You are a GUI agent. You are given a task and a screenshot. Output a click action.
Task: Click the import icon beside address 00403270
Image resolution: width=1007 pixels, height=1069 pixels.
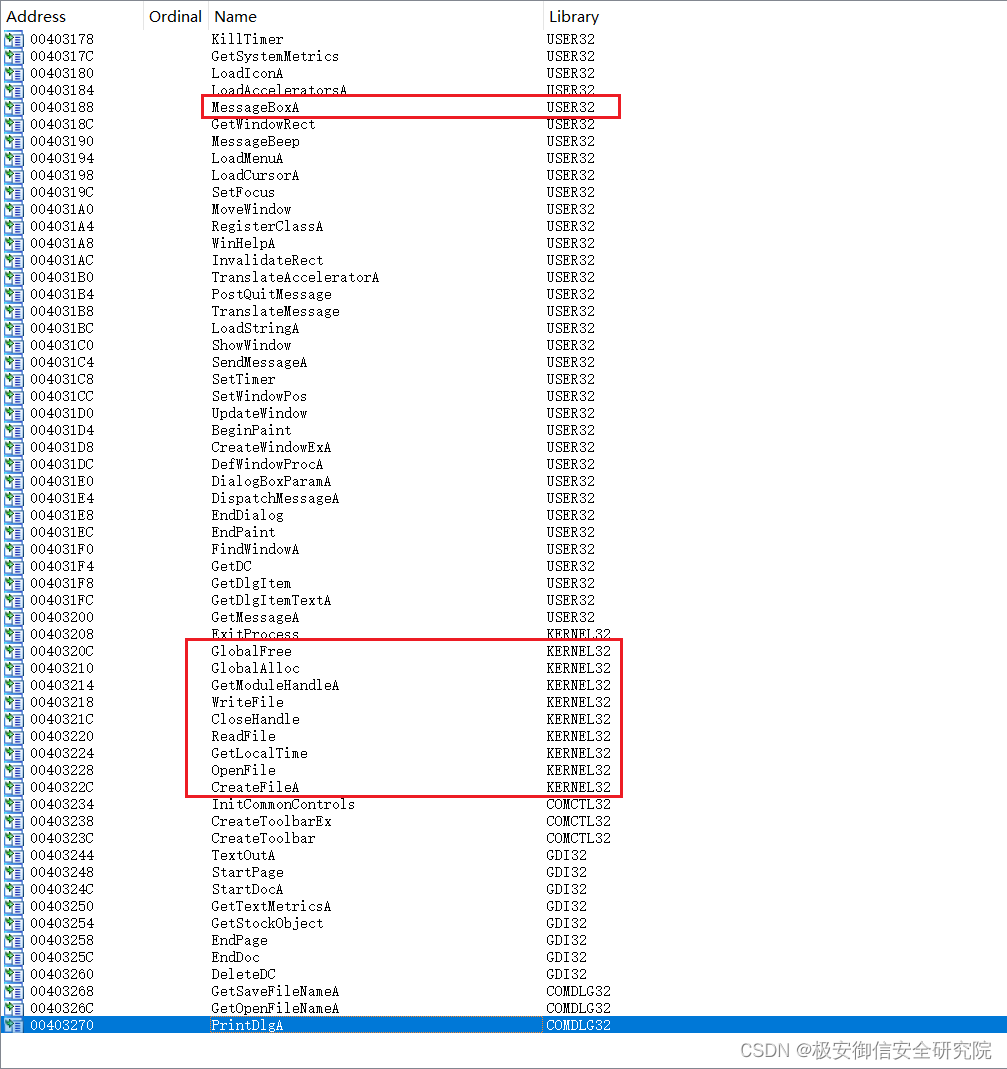14,1025
